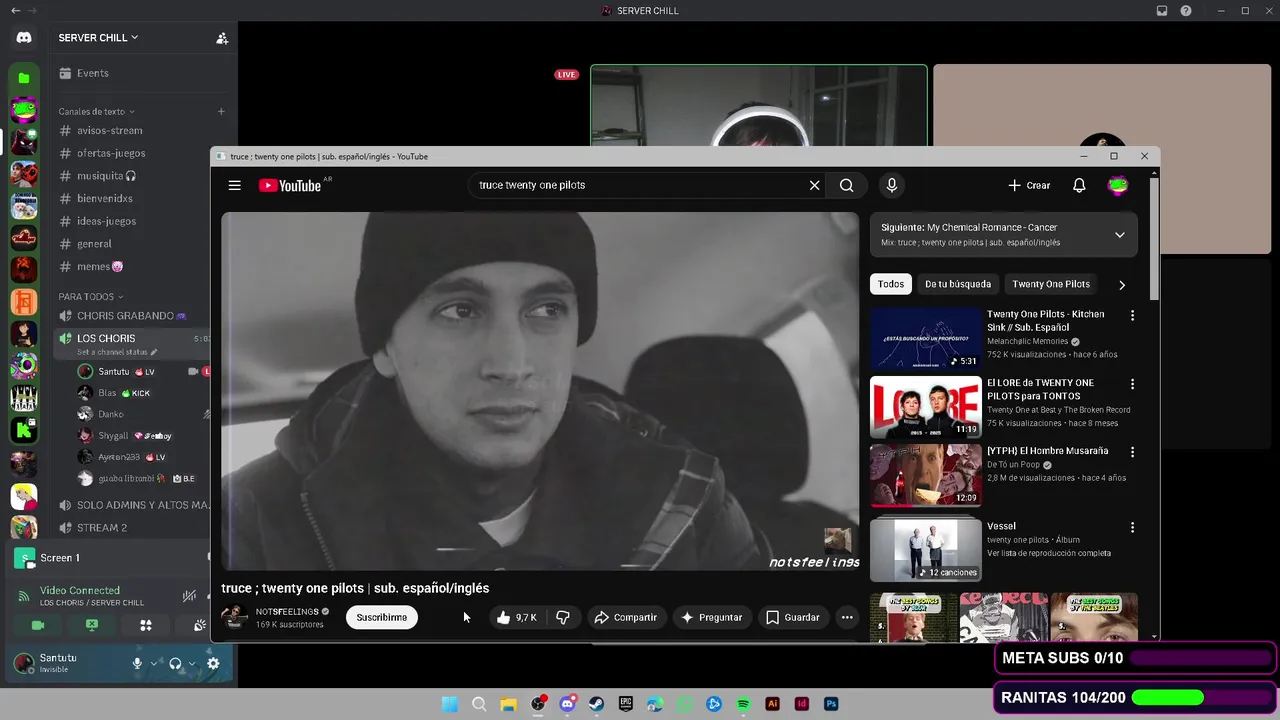Viewport: 1280px width, 720px height.
Task: Clear the YouTube search text
Action: coord(814,185)
